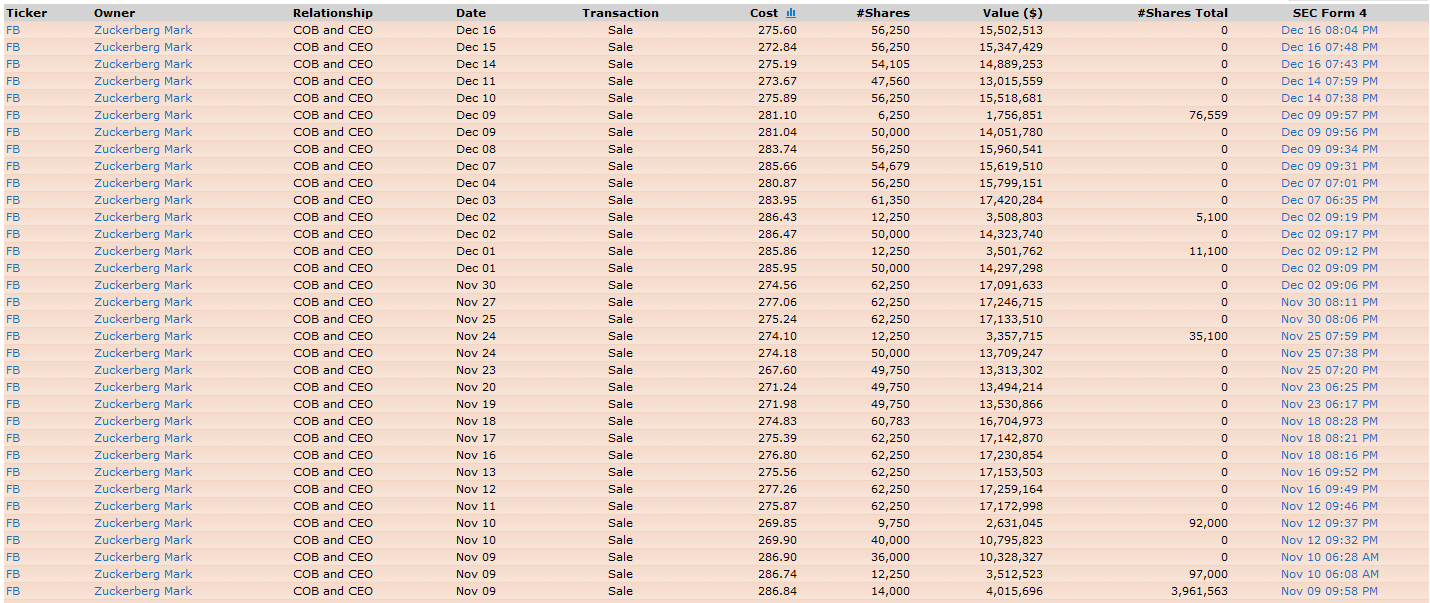The image size is (1430, 603).
Task: Open Zuckerberg Mark link in row valued 15,347,429
Action: [143, 47]
